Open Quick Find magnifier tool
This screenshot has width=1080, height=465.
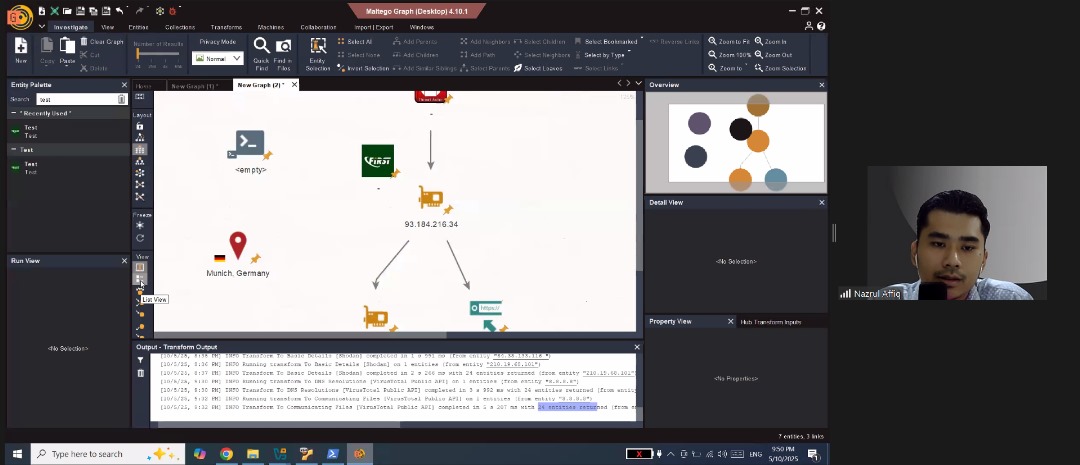pos(261,50)
